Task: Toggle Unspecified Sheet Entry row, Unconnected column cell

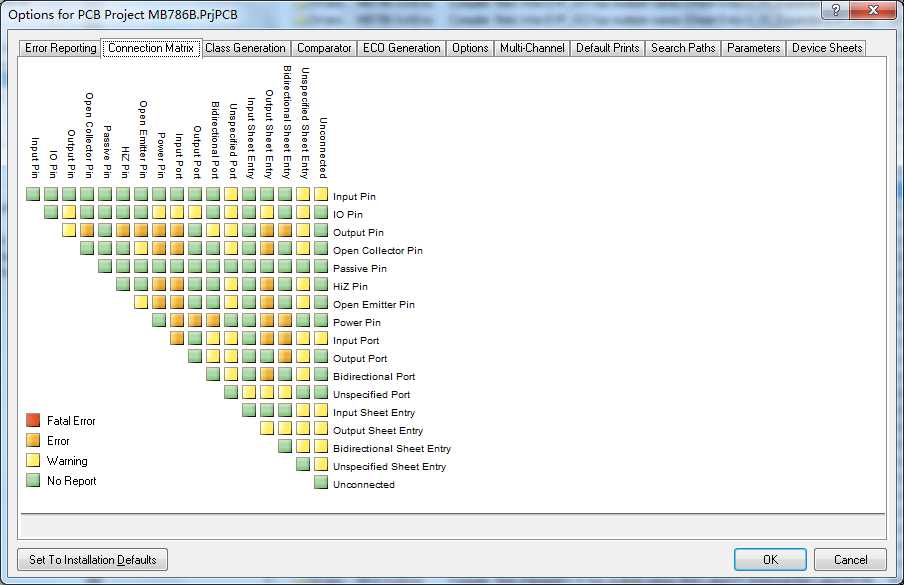Action: point(321,464)
